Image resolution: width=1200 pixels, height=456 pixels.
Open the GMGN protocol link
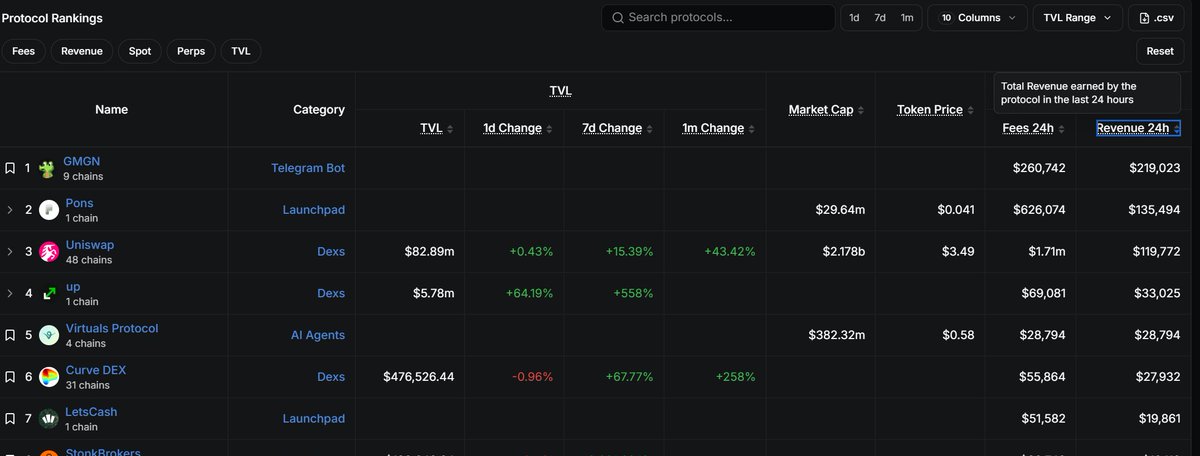click(82, 161)
